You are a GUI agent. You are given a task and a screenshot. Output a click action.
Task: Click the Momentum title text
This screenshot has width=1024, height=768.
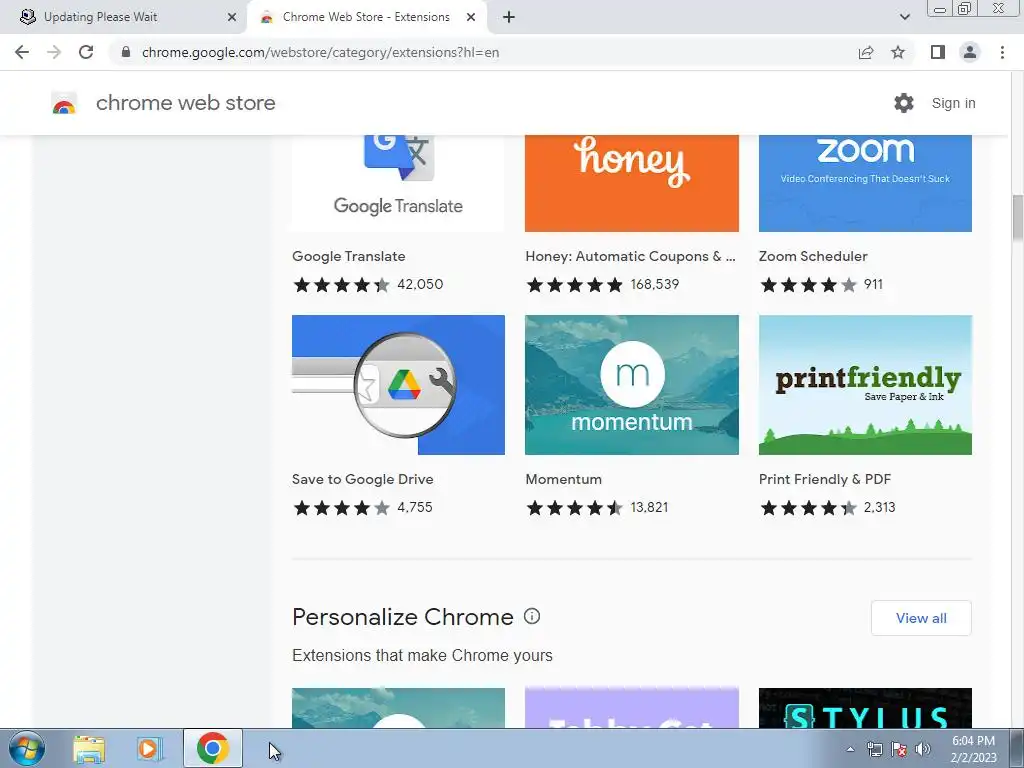[564, 479]
